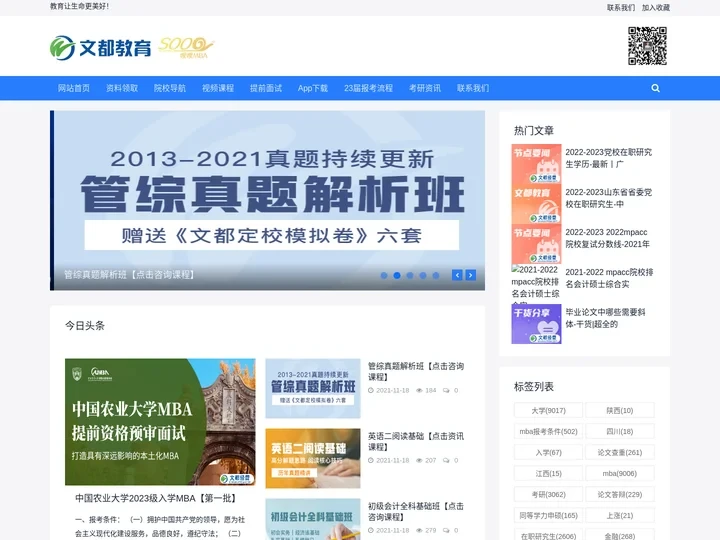Open hot article 2021-2022 mpacc院校排名
Screen dimensions: 720x540
point(609,278)
